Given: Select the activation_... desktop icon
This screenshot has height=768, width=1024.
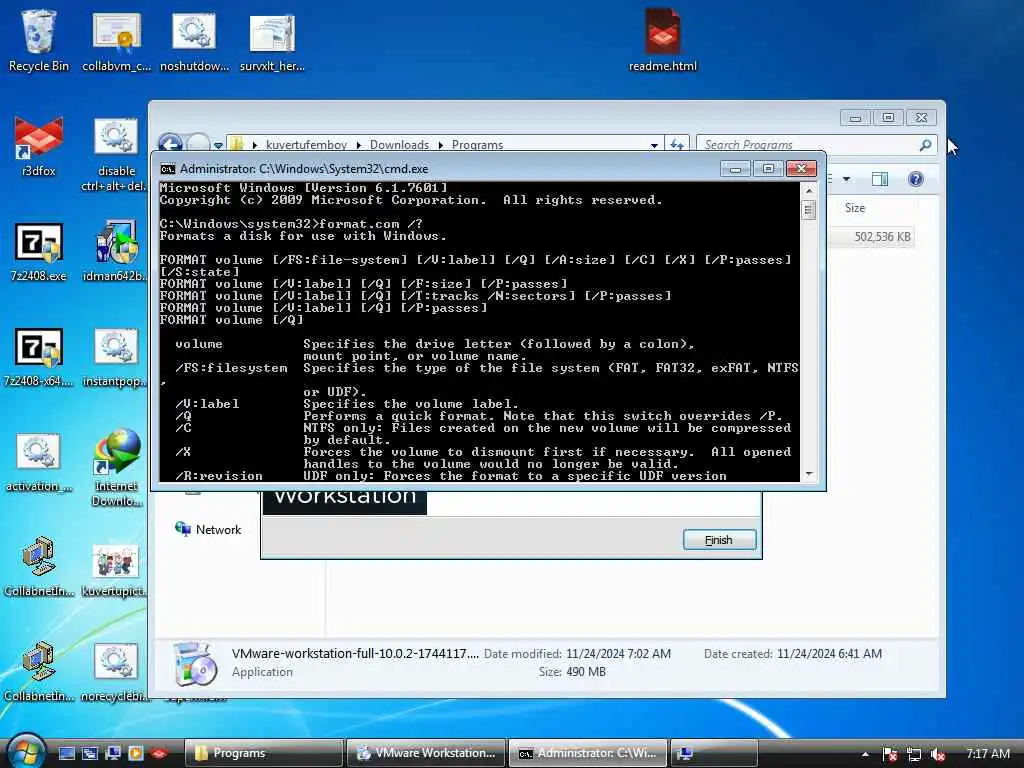Looking at the screenshot, I should [x=39, y=461].
